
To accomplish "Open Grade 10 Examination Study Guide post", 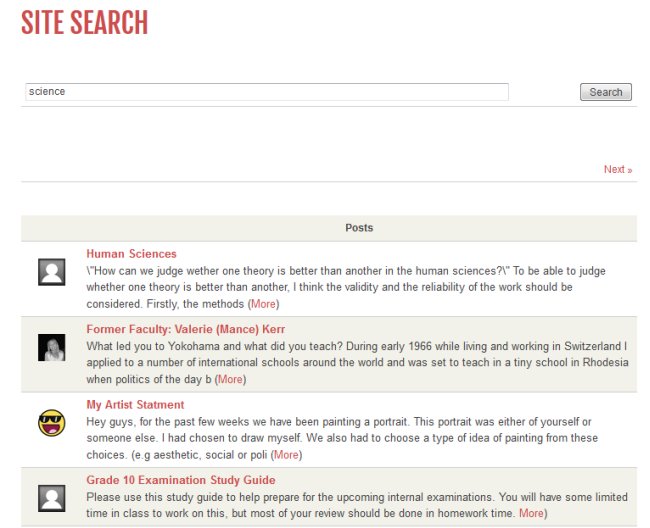I will point(181,480).
